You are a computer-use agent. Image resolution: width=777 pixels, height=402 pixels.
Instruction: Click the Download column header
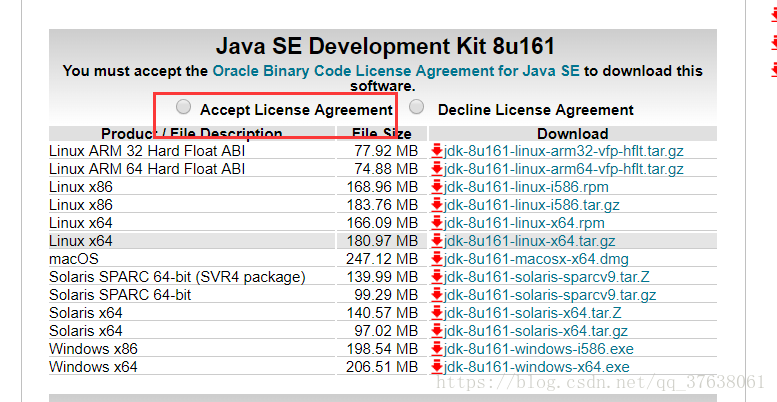point(572,134)
